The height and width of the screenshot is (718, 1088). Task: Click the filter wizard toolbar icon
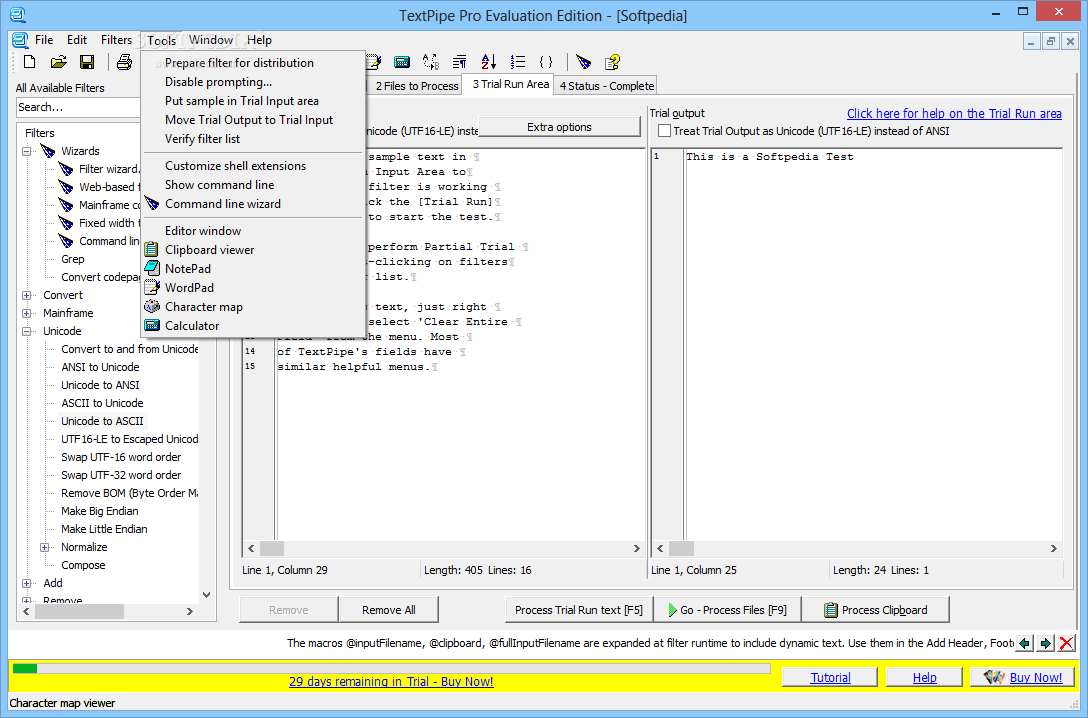point(584,62)
